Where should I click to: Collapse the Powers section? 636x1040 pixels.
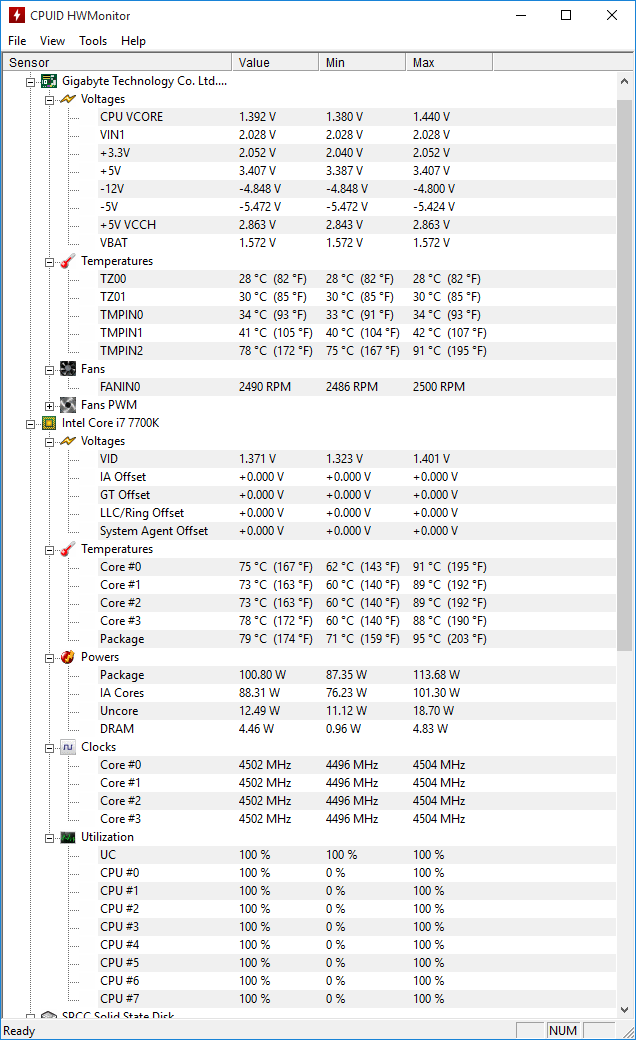coord(49,657)
